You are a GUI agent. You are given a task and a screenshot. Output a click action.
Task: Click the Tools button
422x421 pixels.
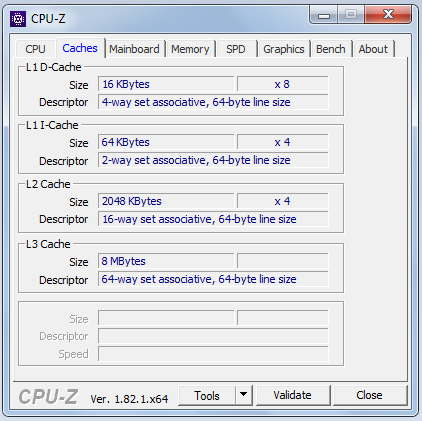tap(207, 395)
